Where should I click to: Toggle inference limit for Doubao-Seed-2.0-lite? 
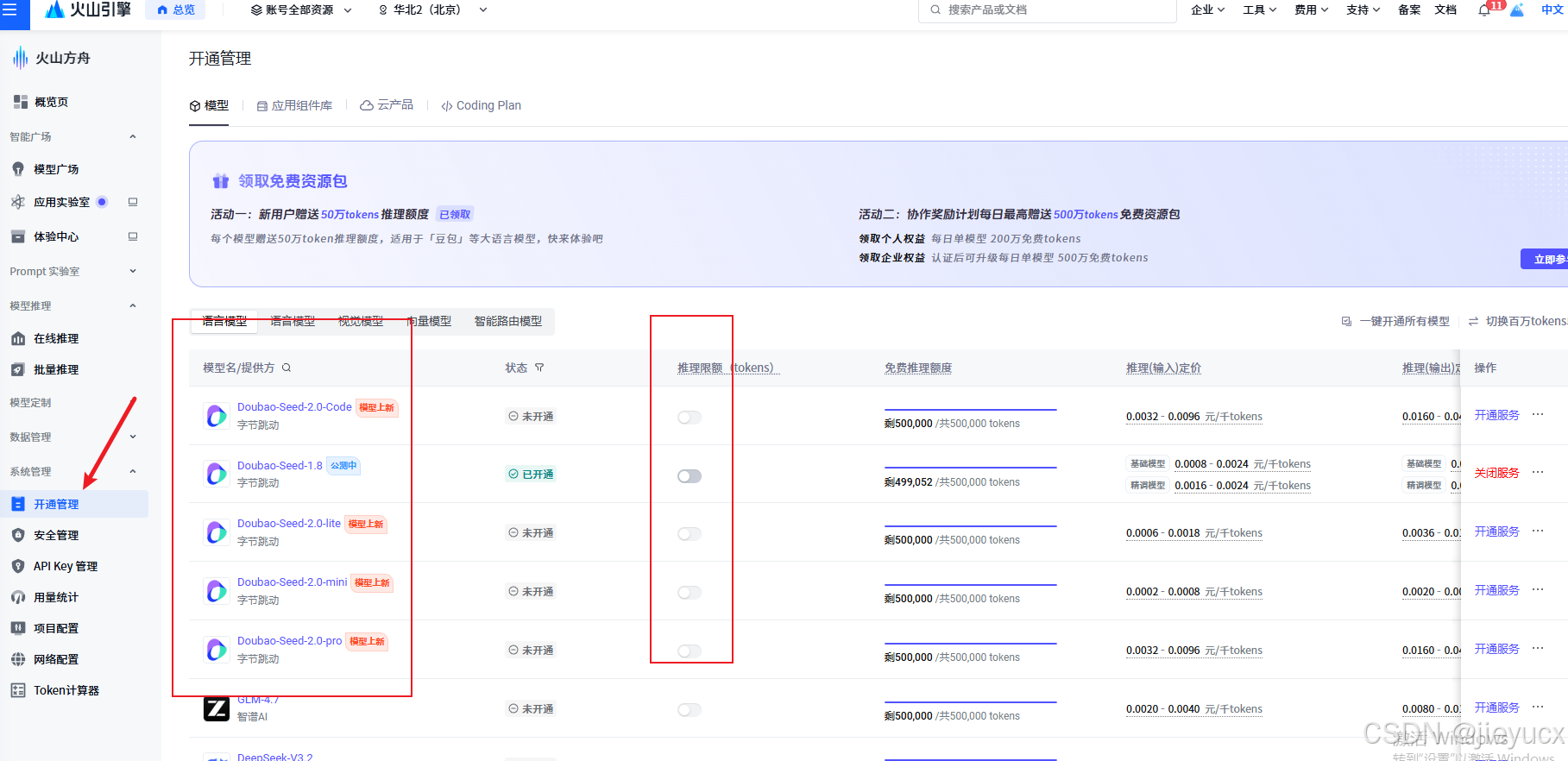[x=690, y=534]
